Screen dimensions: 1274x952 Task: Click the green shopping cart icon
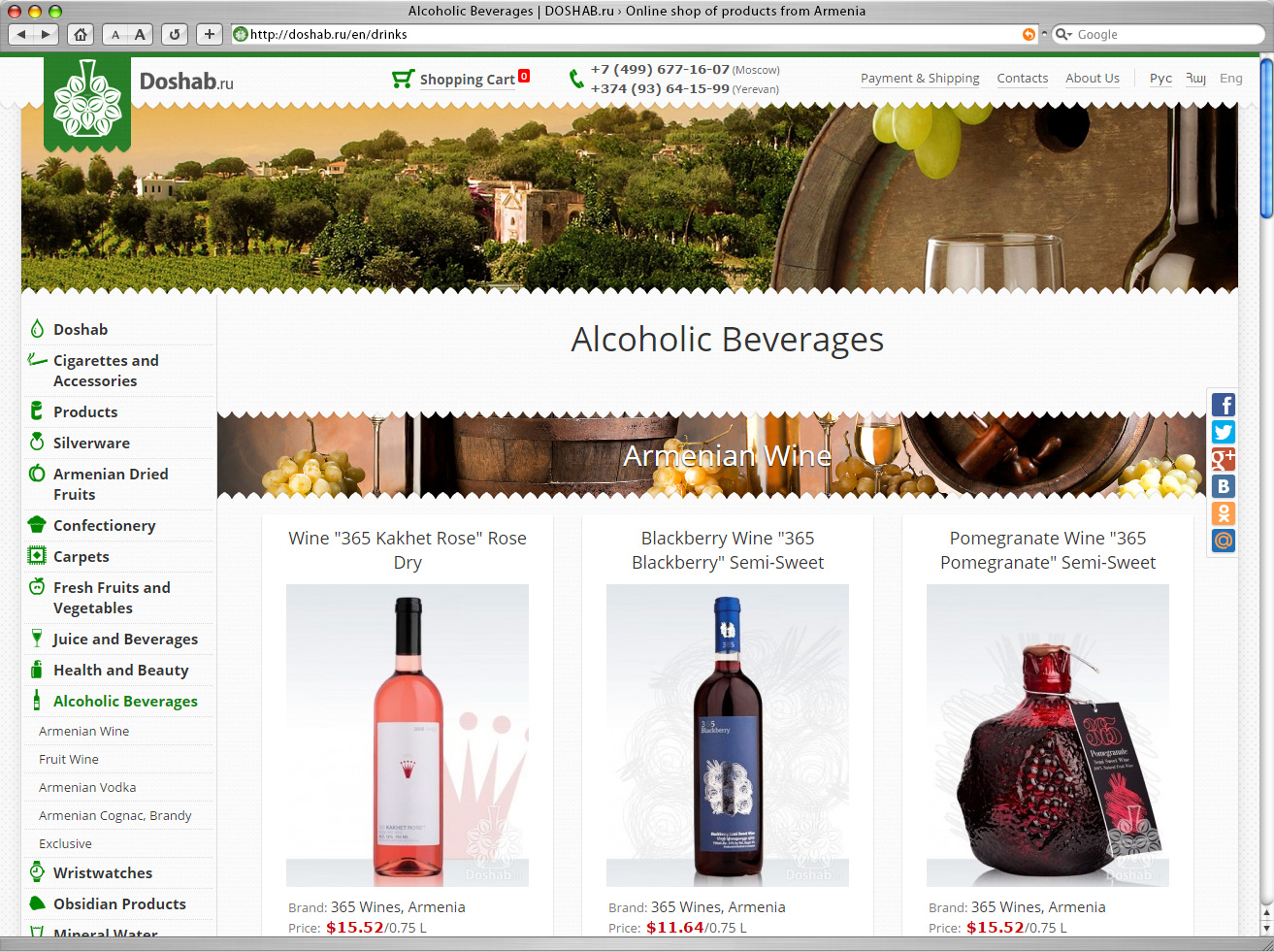[x=403, y=79]
